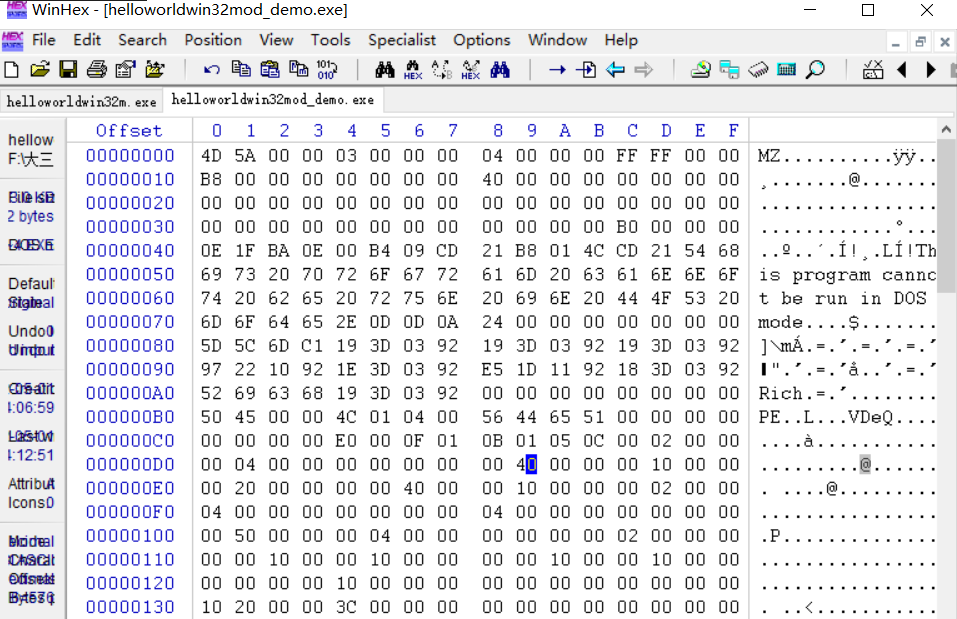
Task: Open the View menu
Action: point(276,40)
